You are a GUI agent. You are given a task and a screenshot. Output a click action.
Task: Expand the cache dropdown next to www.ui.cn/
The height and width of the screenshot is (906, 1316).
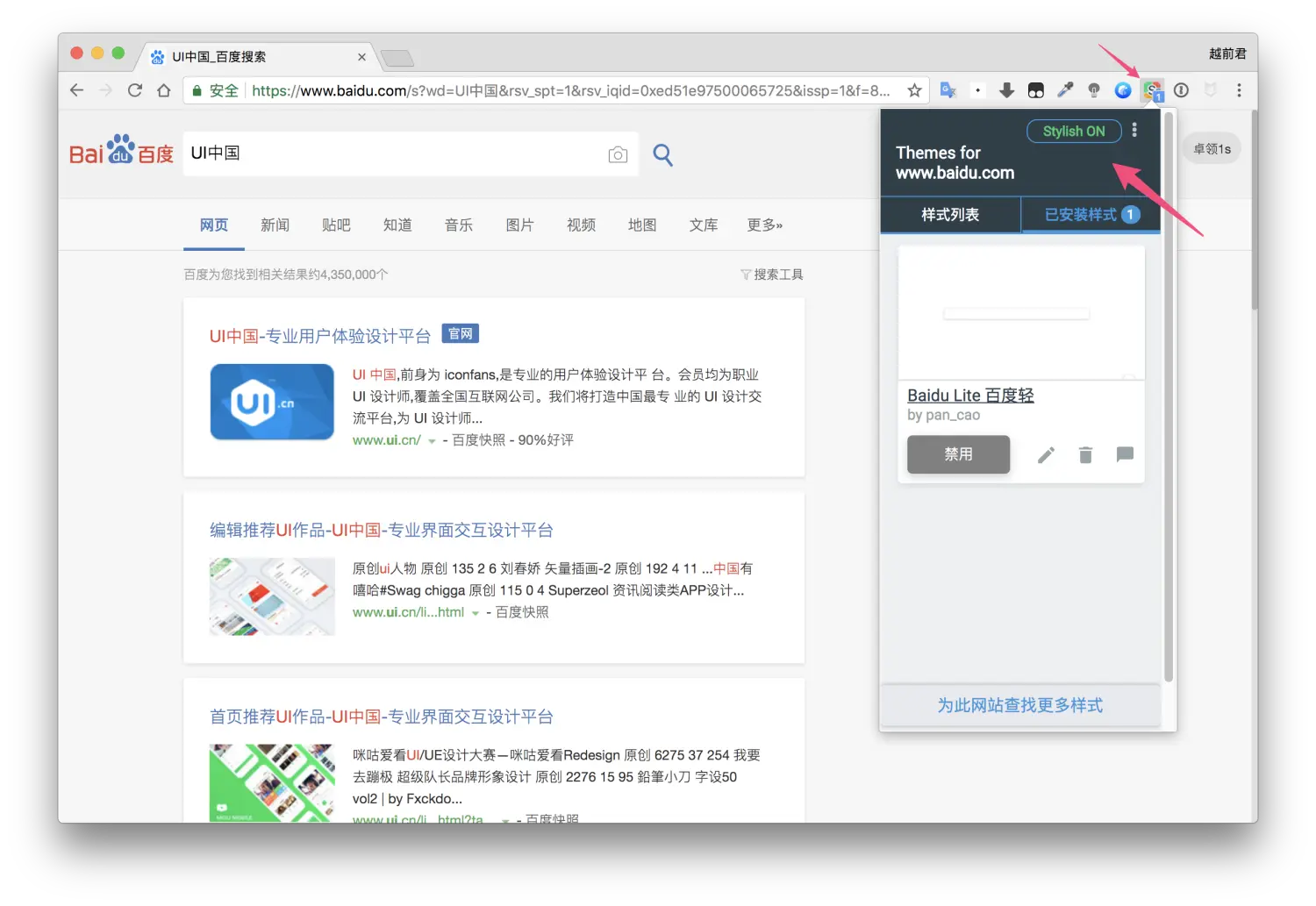[432, 441]
